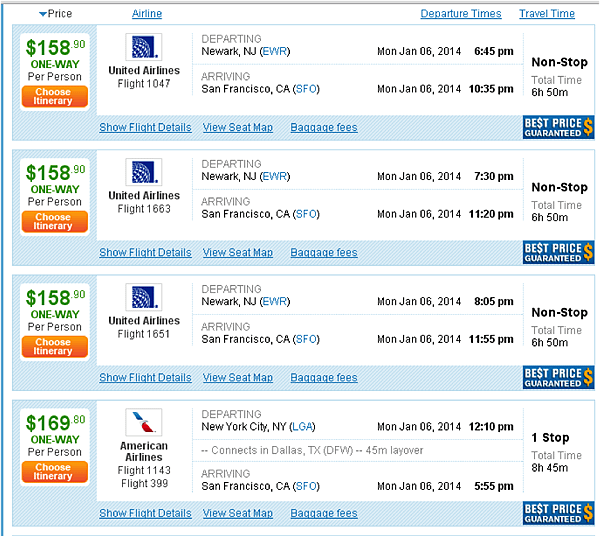Expand Show Flight Details for Flight 1651
600x537 pixels.
coord(145,378)
